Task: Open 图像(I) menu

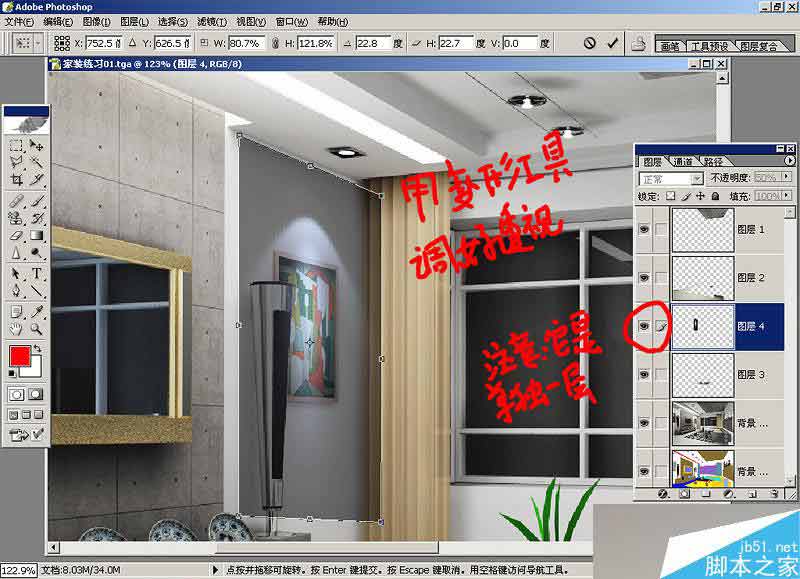Action: (x=96, y=22)
